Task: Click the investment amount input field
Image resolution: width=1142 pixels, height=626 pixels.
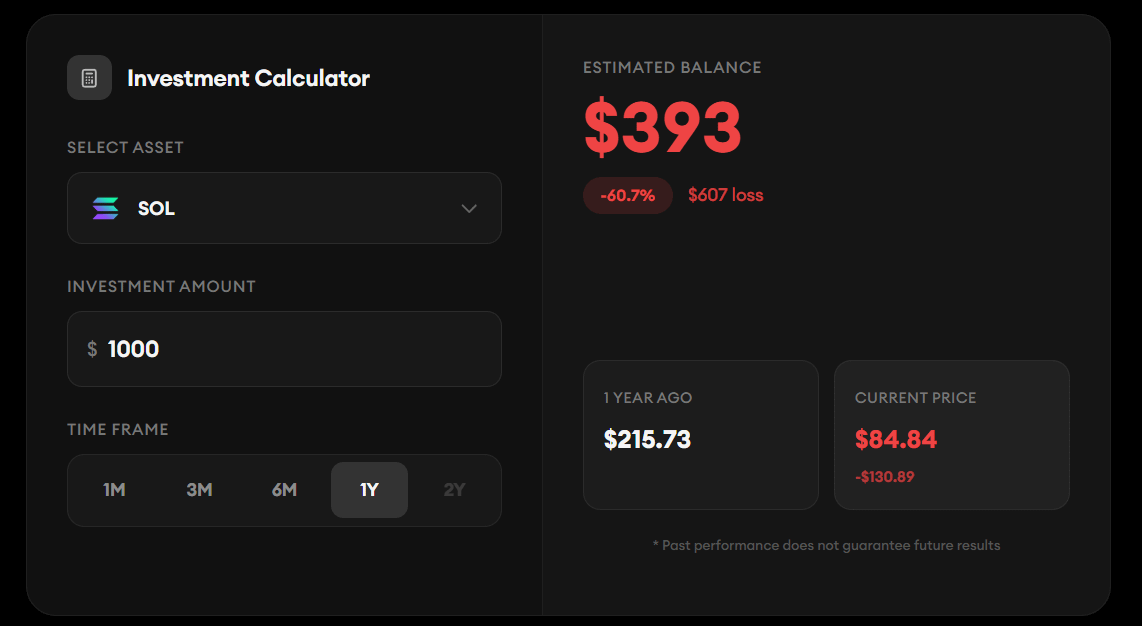Action: coord(300,349)
